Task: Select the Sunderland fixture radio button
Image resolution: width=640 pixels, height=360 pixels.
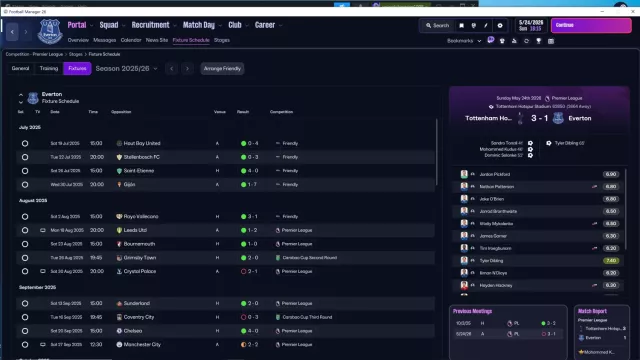Action: point(25,303)
